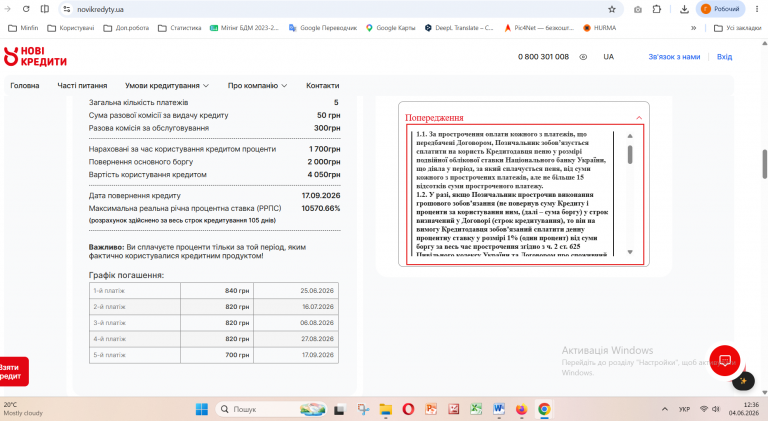Screen dimensions: 768x421
Task: Grab the warning-text scrollbar thumb
Action: 630,155
